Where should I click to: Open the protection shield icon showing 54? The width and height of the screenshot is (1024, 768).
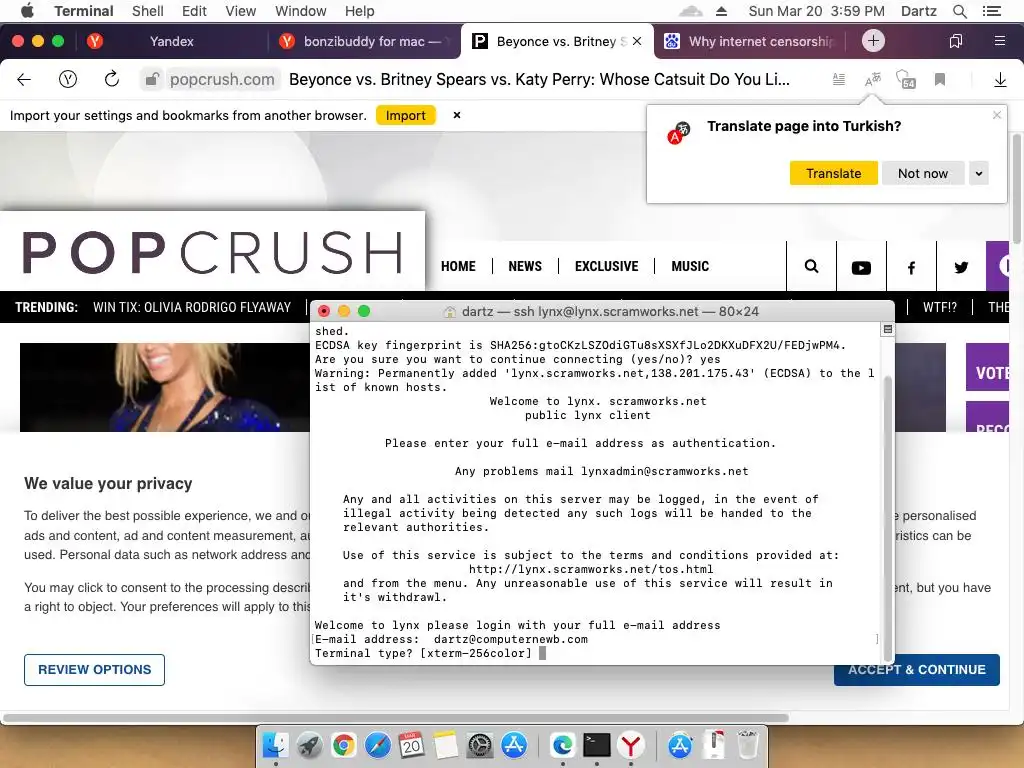[x=906, y=80]
